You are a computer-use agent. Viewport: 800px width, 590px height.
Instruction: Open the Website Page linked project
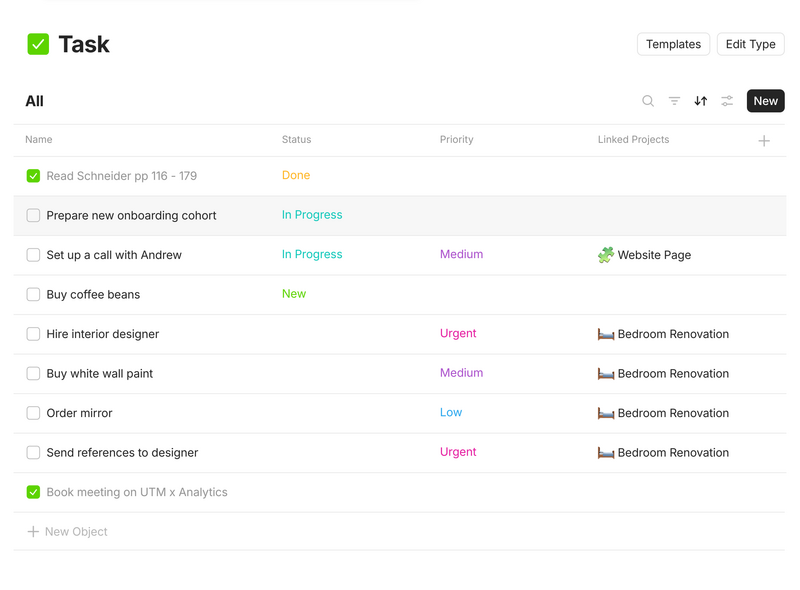click(654, 255)
